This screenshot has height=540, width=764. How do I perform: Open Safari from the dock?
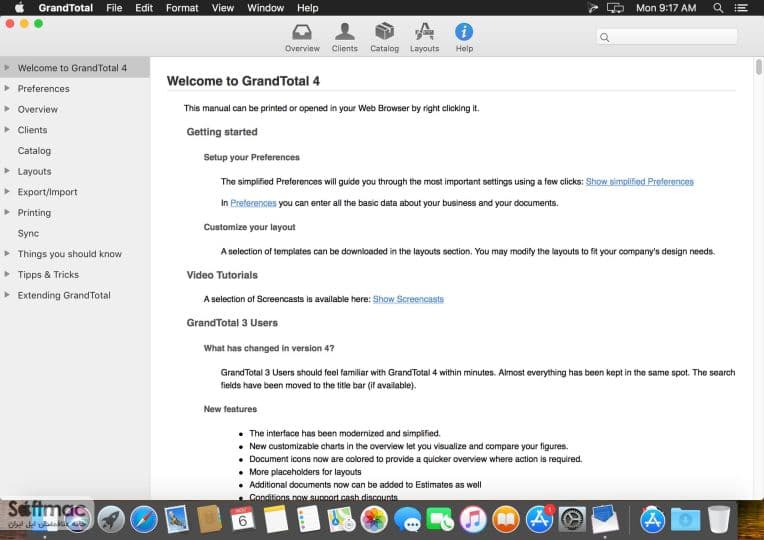coord(144,520)
